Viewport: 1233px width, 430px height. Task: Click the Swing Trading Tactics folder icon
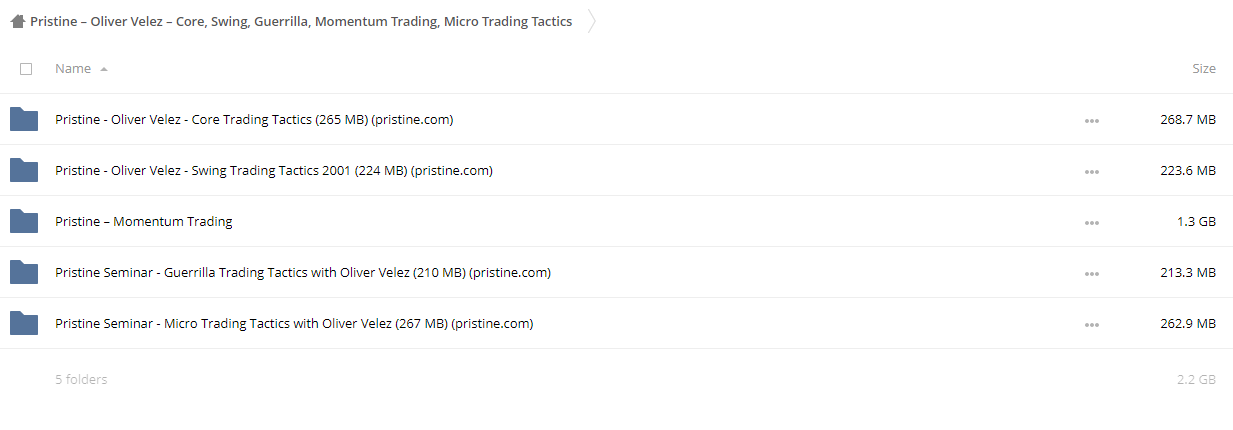coord(24,171)
